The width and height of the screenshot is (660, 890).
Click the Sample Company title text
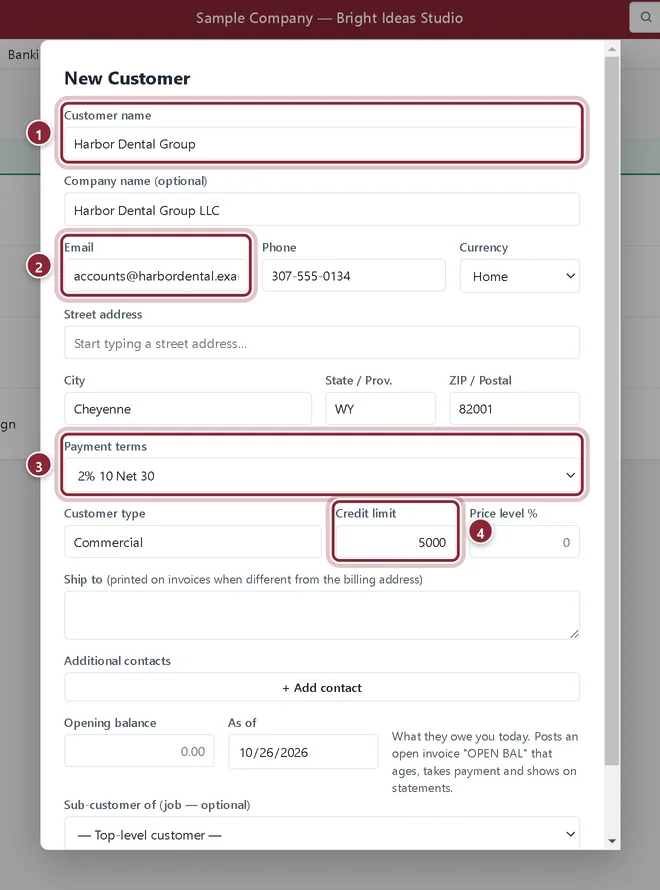click(x=329, y=18)
